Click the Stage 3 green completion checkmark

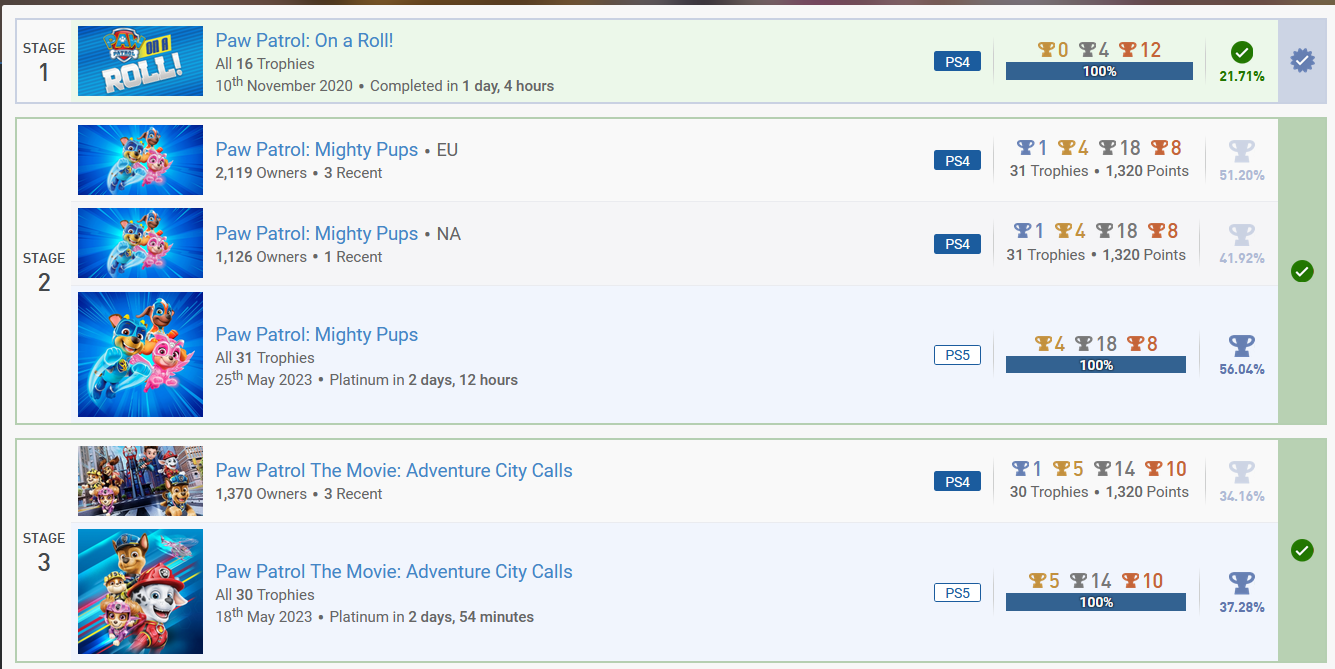click(x=1302, y=550)
